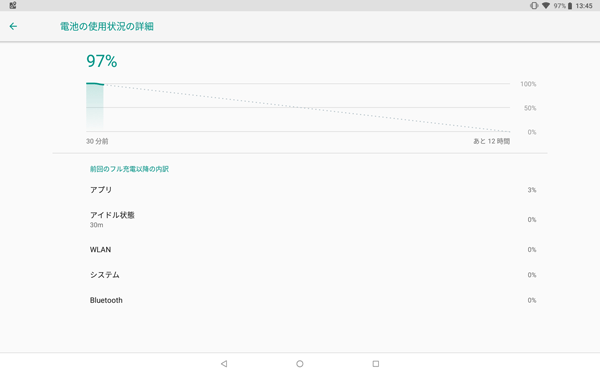This screenshot has width=600, height=375.
Task: Tap the 電池の使用状況の詳細 title
Action: 107,26
